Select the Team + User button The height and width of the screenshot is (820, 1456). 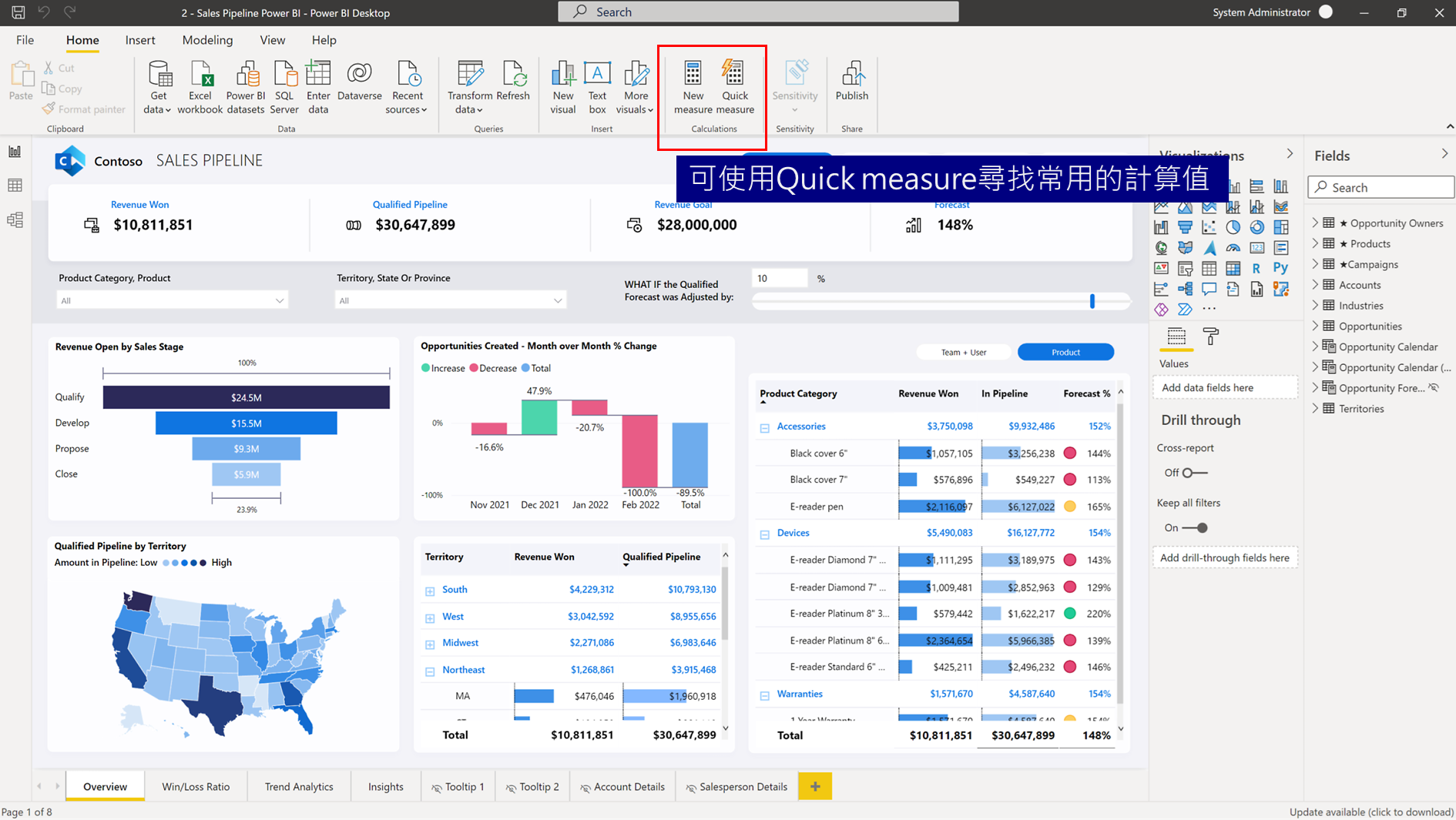(963, 352)
